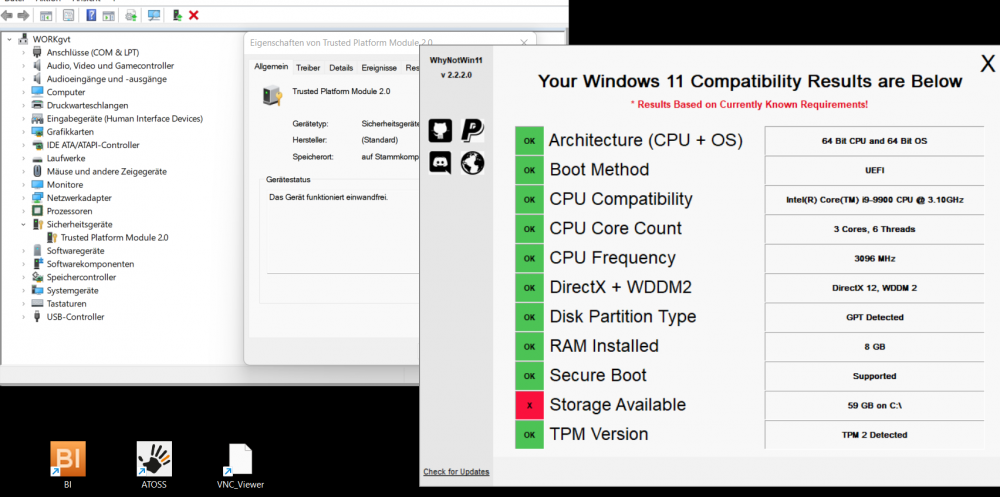The width and height of the screenshot is (1000, 497).
Task: Switch to the Ereignisse tab
Action: point(379,68)
